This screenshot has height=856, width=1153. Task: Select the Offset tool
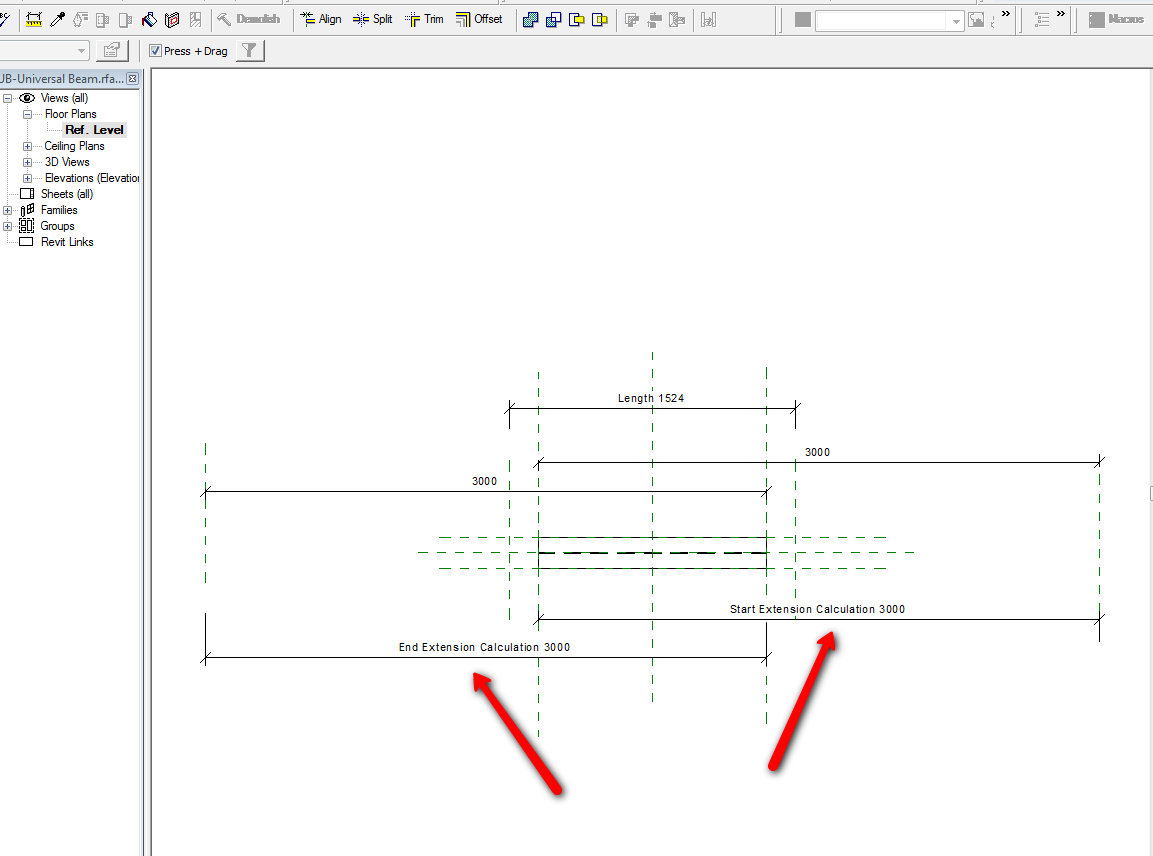point(479,19)
